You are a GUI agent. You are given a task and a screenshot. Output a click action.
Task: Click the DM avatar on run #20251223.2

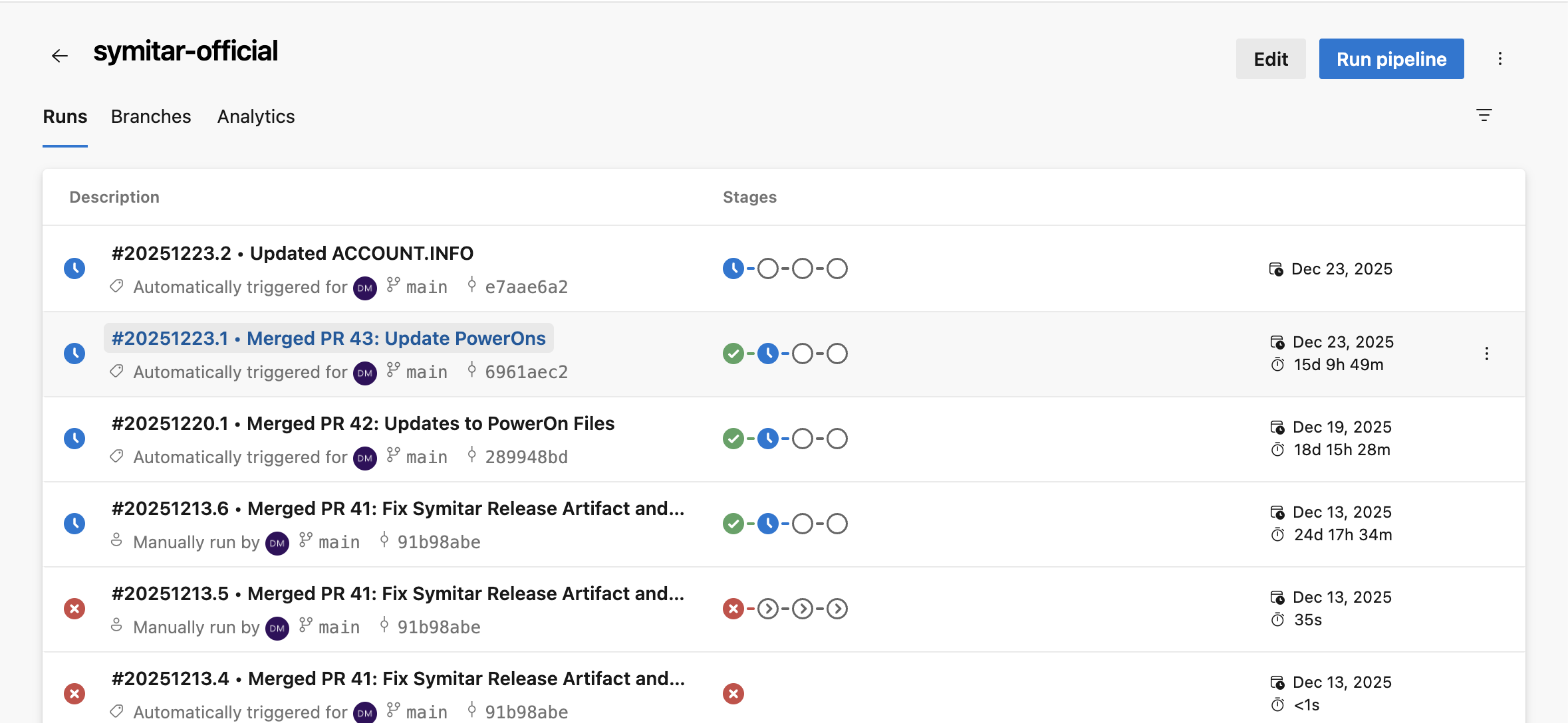click(365, 288)
